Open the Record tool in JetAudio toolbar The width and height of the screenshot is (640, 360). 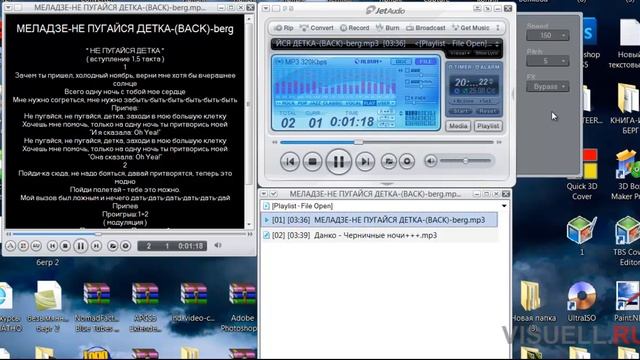(355, 28)
